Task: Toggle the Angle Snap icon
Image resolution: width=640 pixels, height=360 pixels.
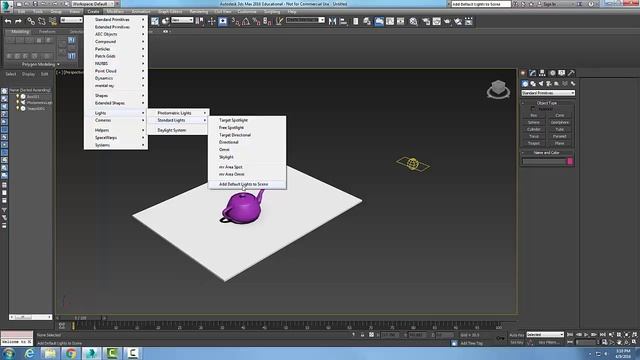Action: tap(246, 21)
